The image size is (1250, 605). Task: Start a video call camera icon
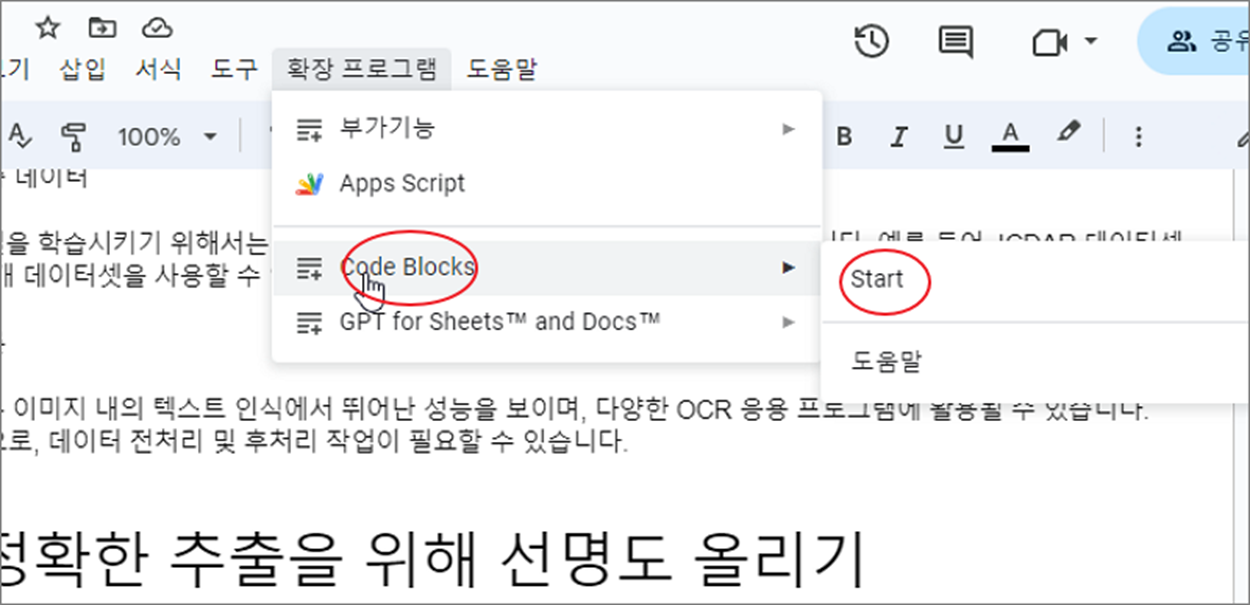pos(1050,42)
